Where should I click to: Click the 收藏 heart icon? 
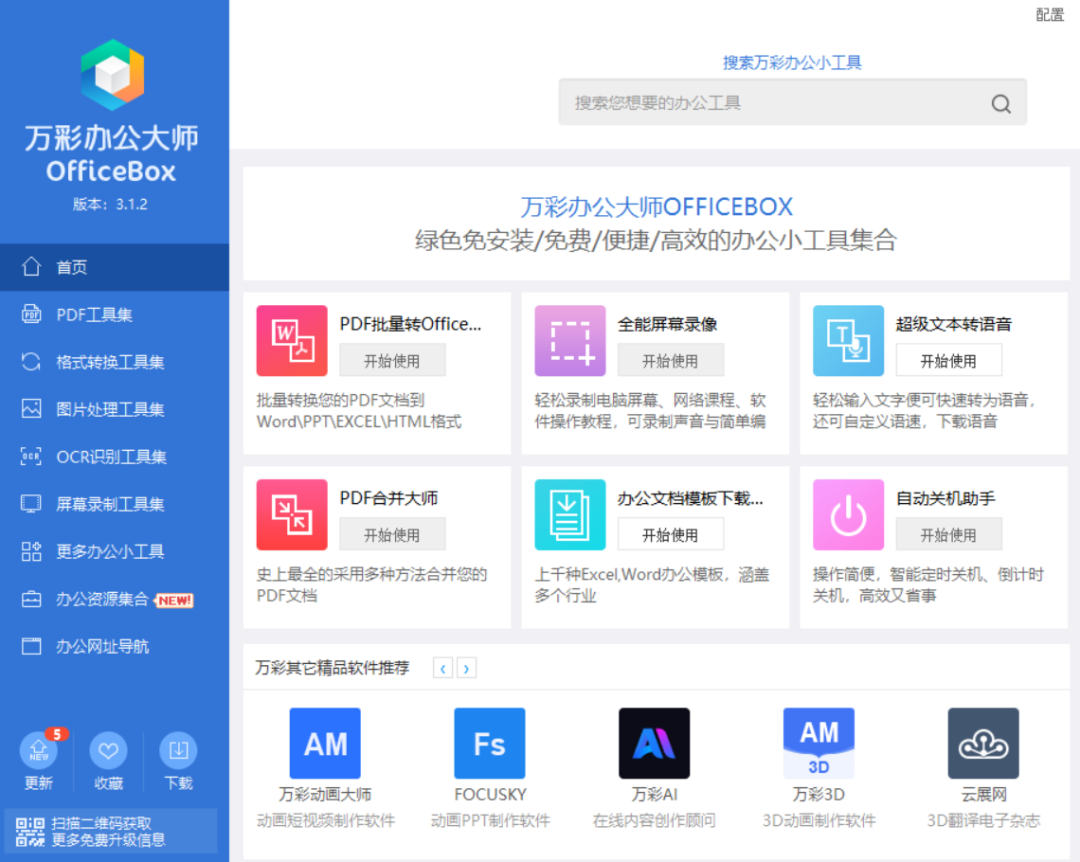click(108, 750)
